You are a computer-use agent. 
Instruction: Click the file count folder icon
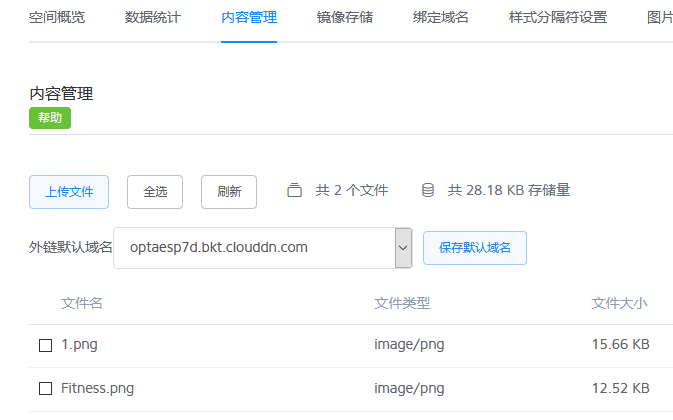294,190
